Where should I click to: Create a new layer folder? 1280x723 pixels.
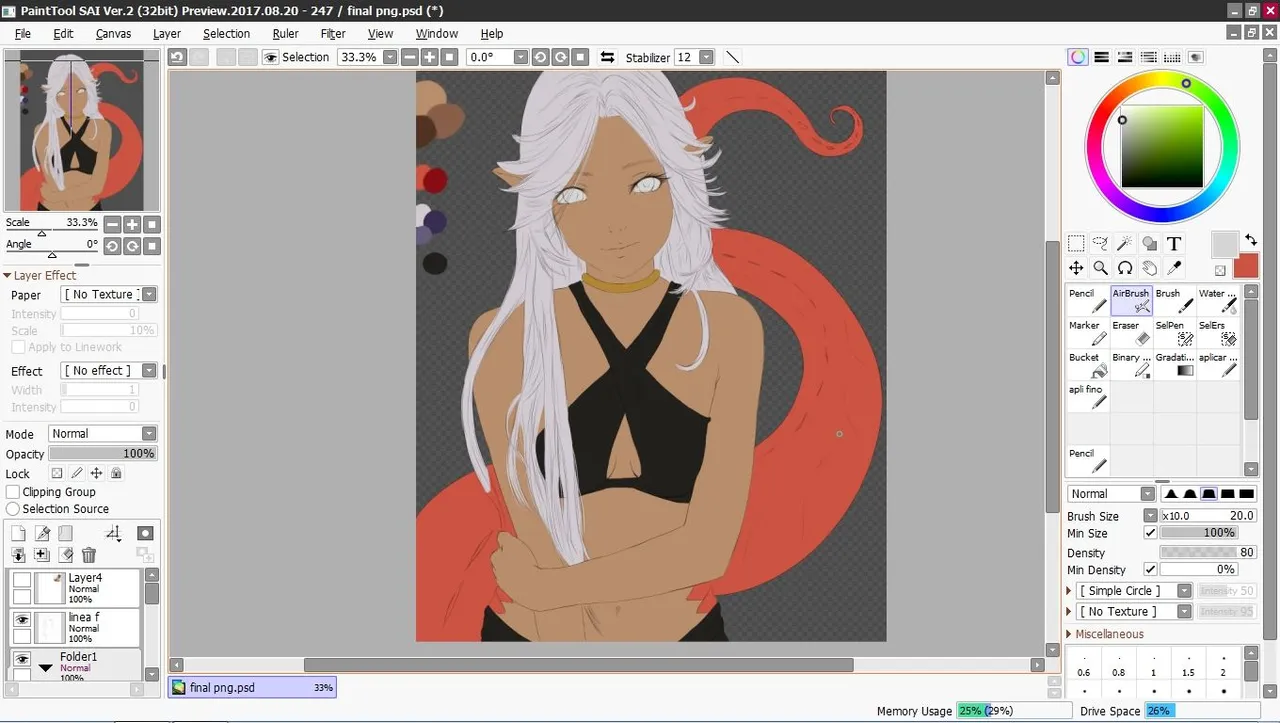65,534
